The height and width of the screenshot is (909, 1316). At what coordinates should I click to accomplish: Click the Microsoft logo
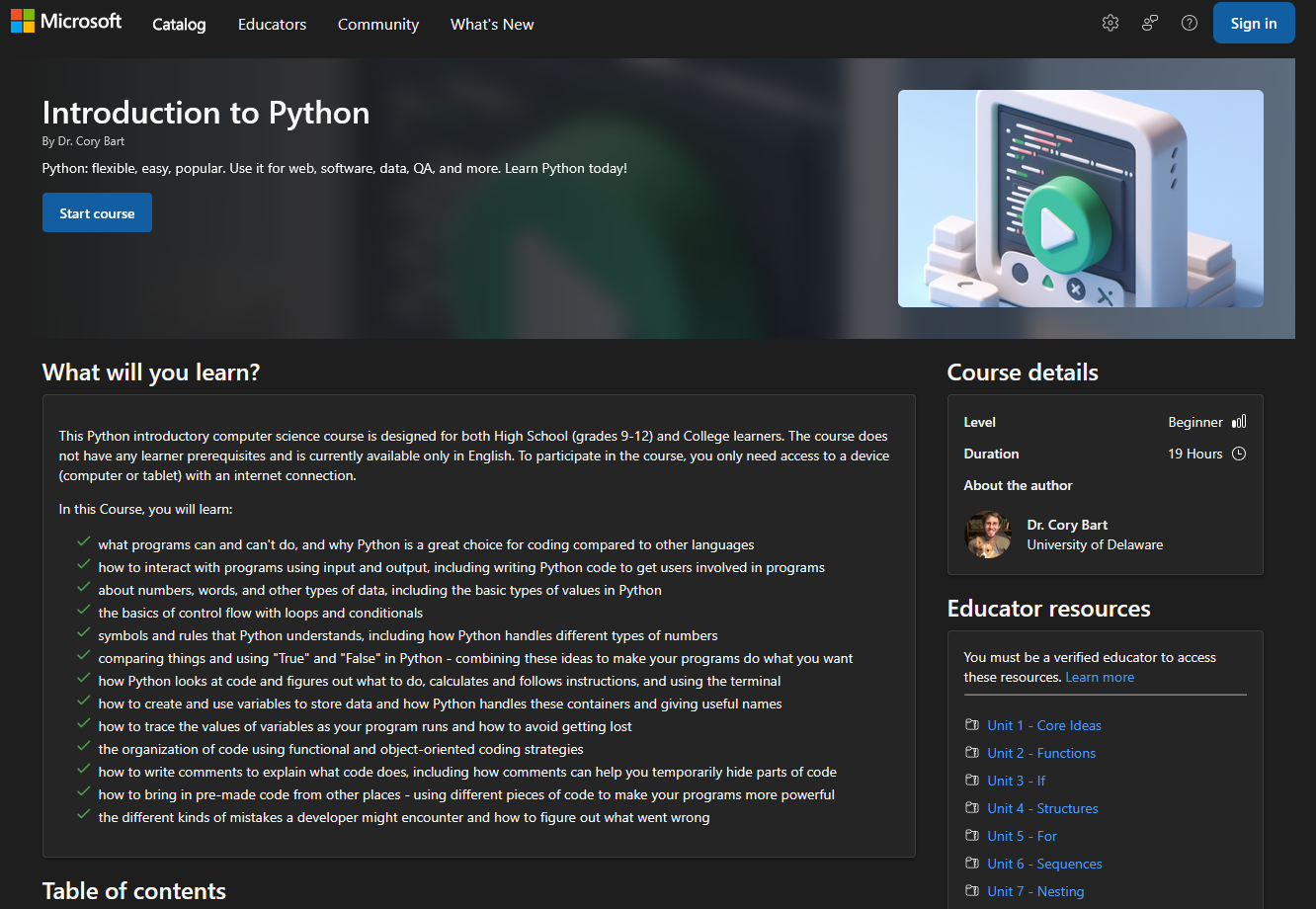tap(66, 22)
